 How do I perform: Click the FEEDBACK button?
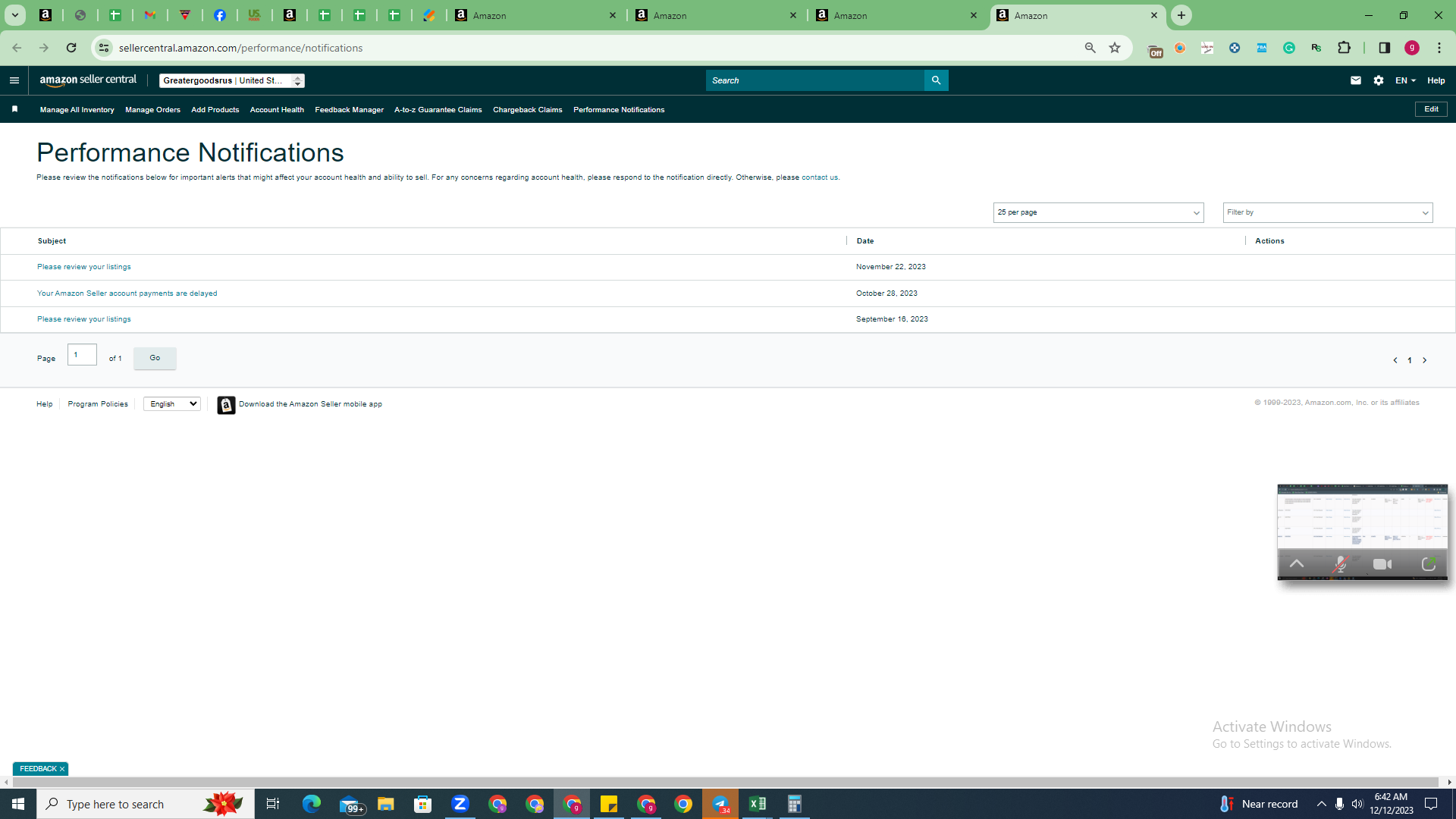click(38, 769)
